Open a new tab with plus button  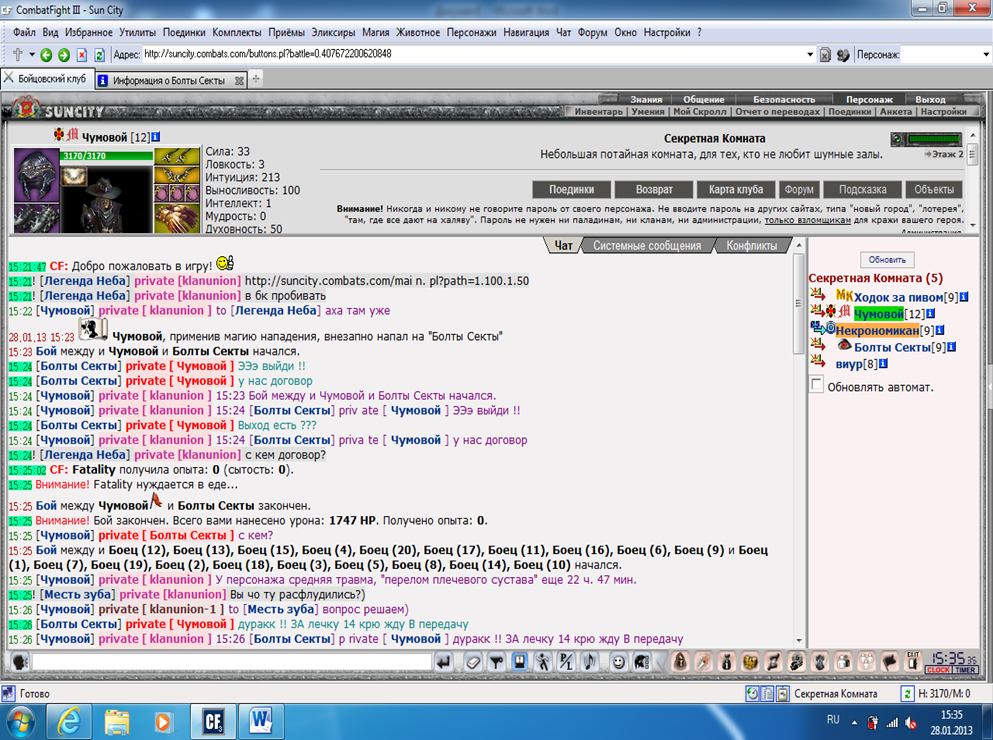click(256, 79)
